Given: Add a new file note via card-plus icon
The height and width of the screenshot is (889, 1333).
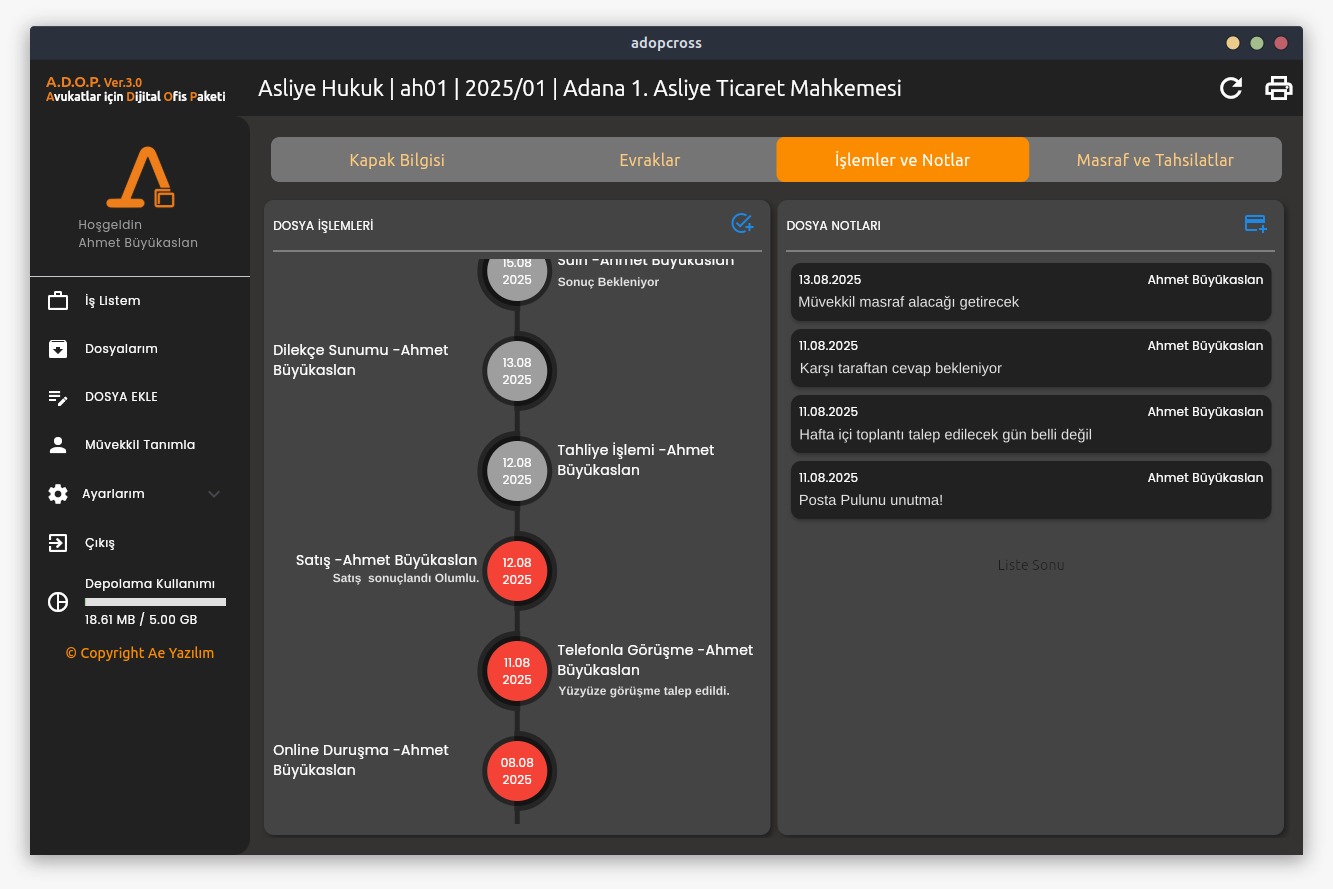Looking at the screenshot, I should click(x=1255, y=224).
